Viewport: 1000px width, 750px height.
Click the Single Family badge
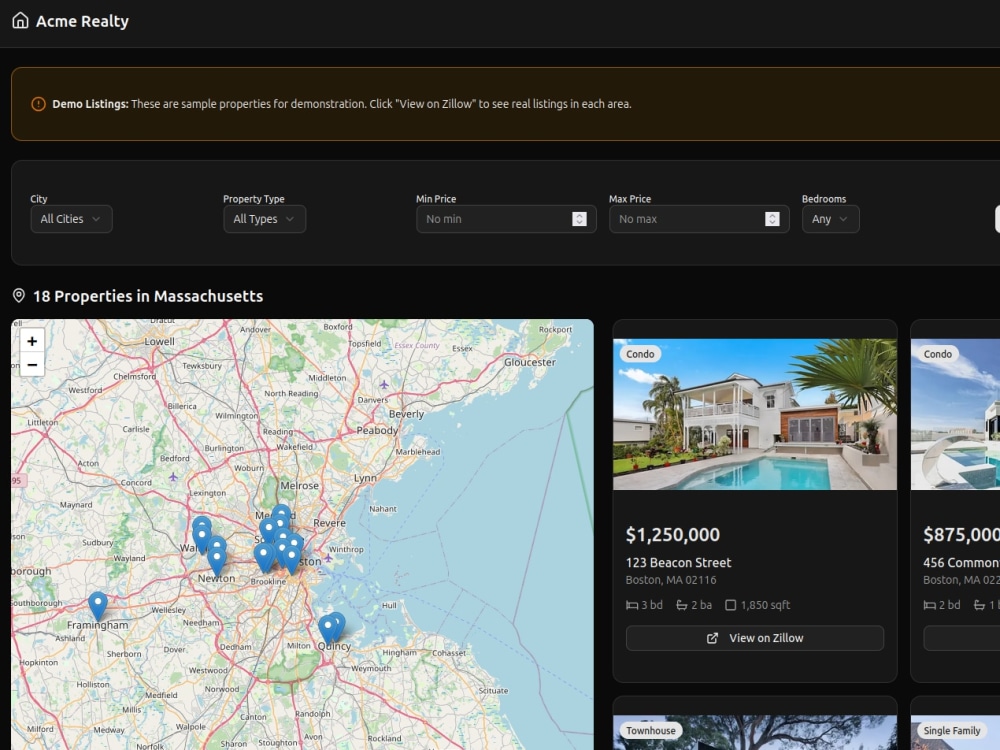click(952, 730)
